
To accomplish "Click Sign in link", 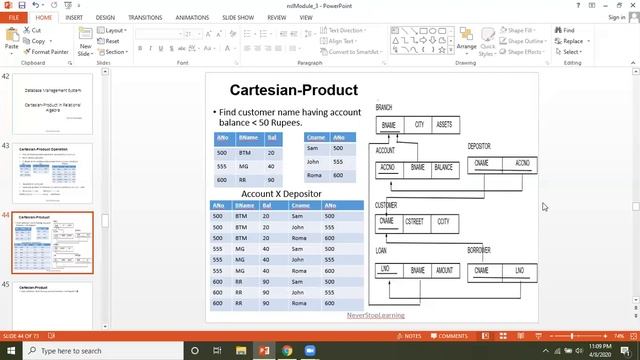I will [x=617, y=17].
